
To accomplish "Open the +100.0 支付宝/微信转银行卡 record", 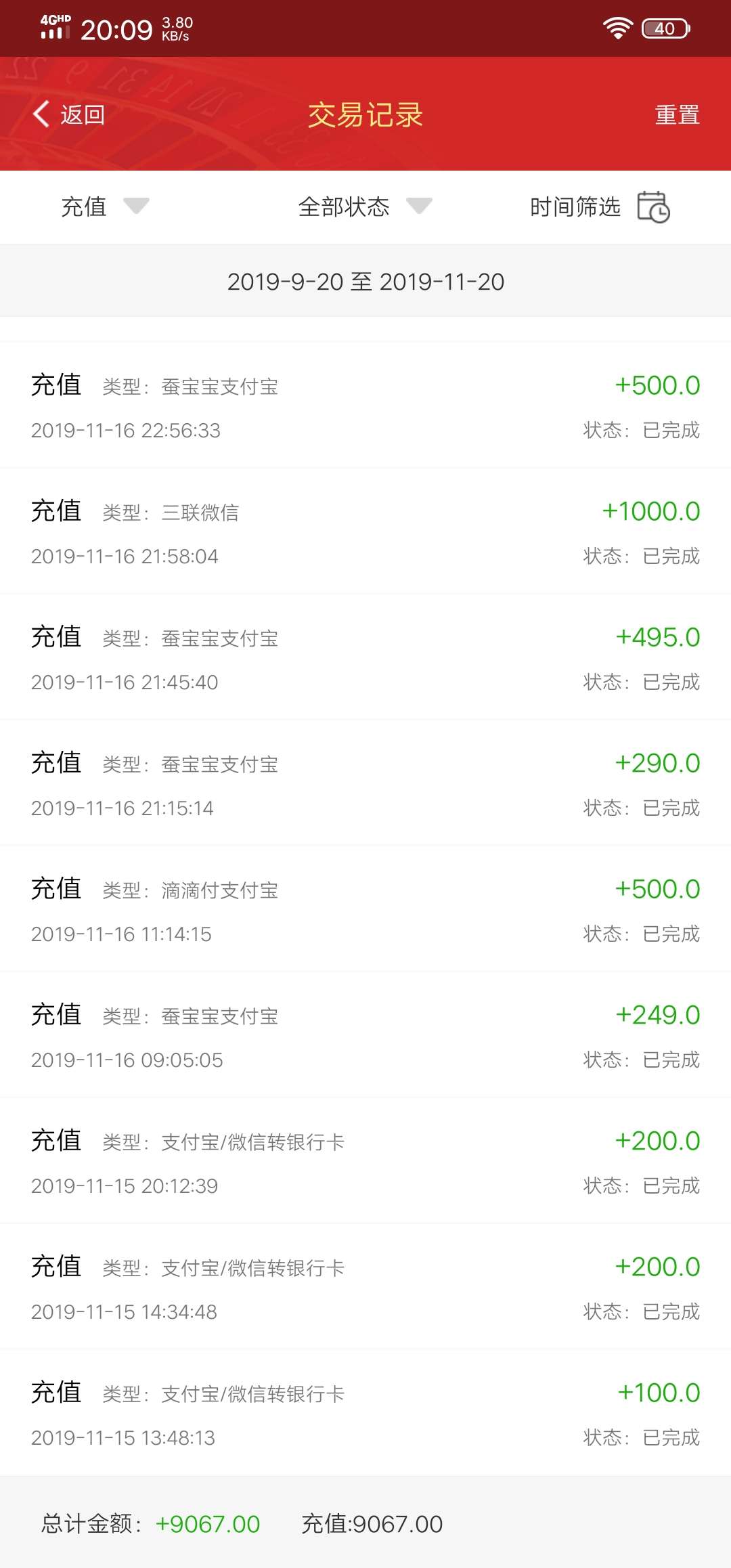I will pos(365,1413).
